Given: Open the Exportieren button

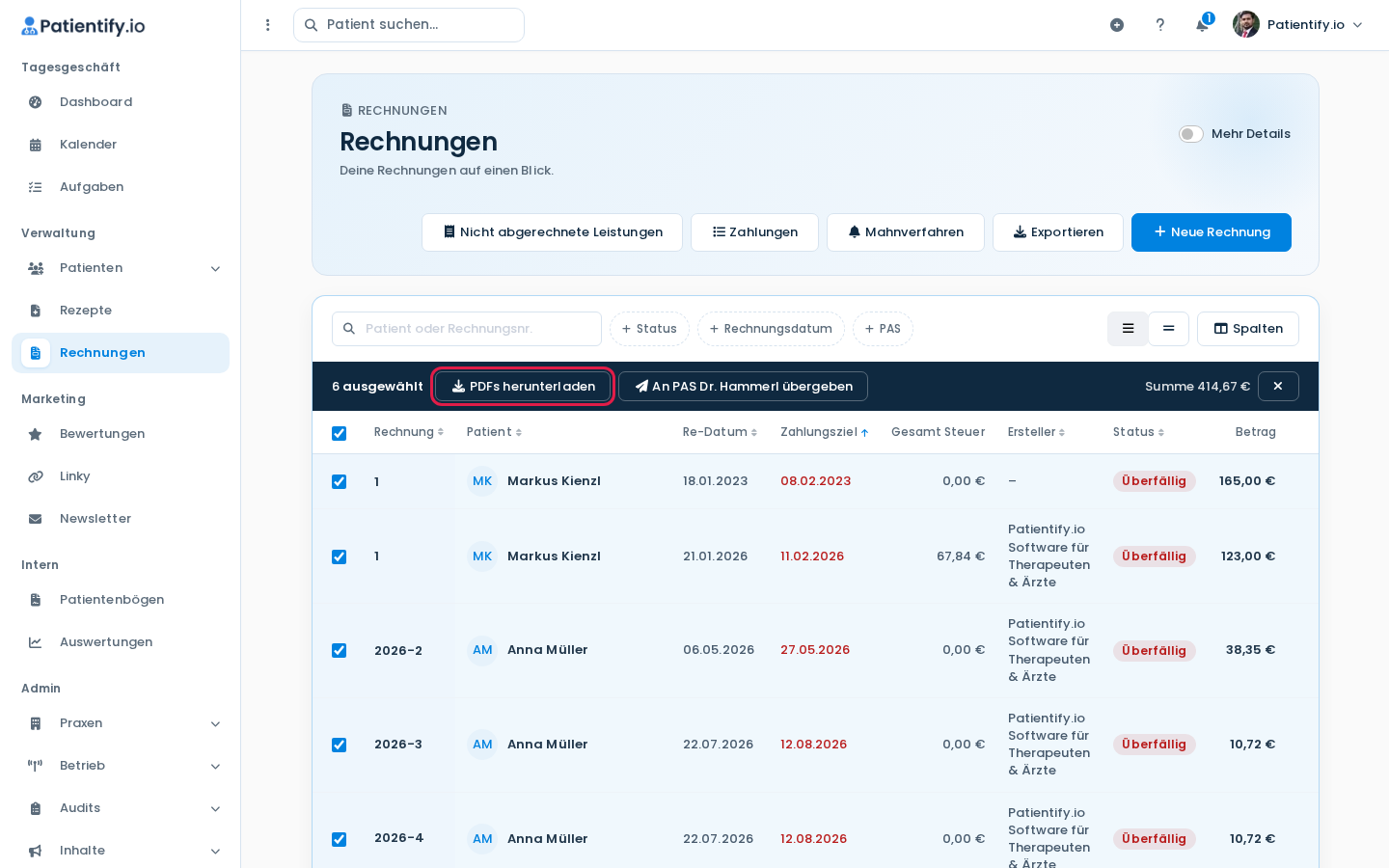Looking at the screenshot, I should tap(1058, 232).
